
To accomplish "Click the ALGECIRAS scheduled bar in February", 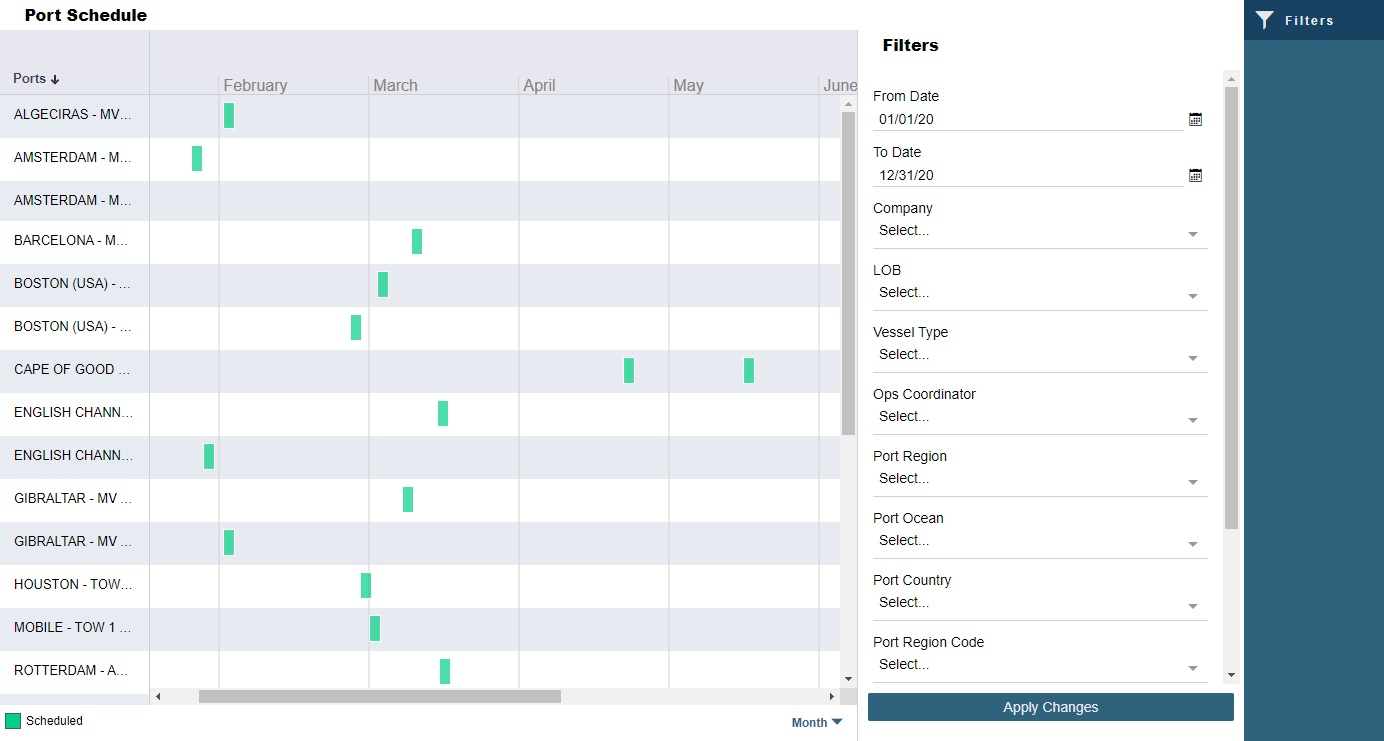I will [229, 115].
